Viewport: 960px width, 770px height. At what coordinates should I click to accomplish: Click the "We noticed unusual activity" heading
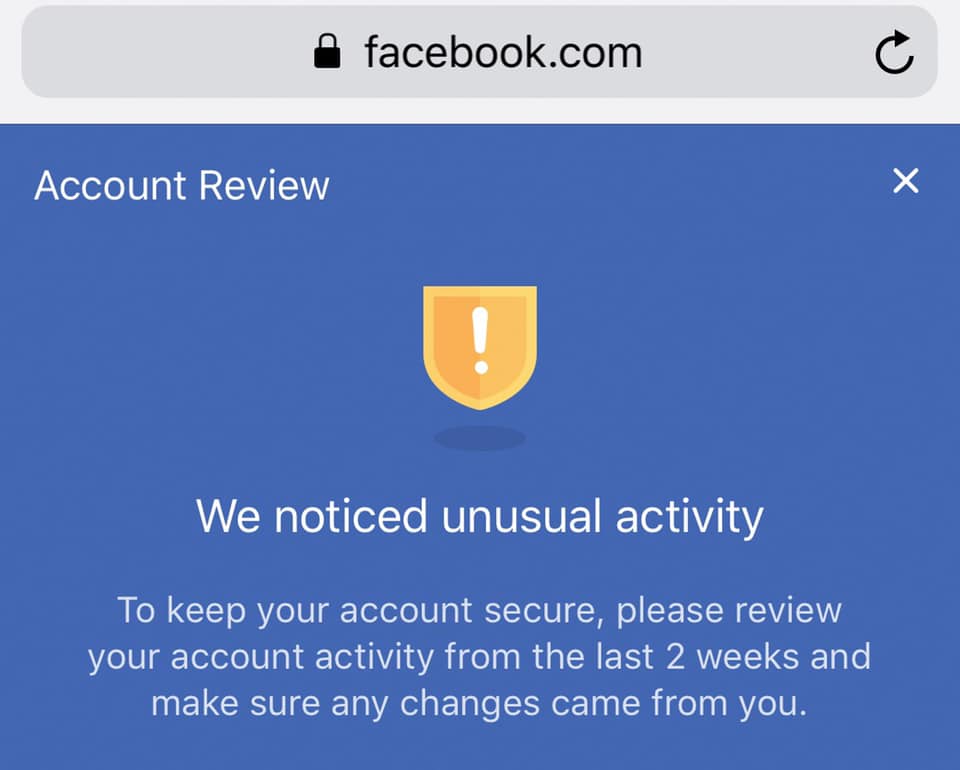click(480, 517)
